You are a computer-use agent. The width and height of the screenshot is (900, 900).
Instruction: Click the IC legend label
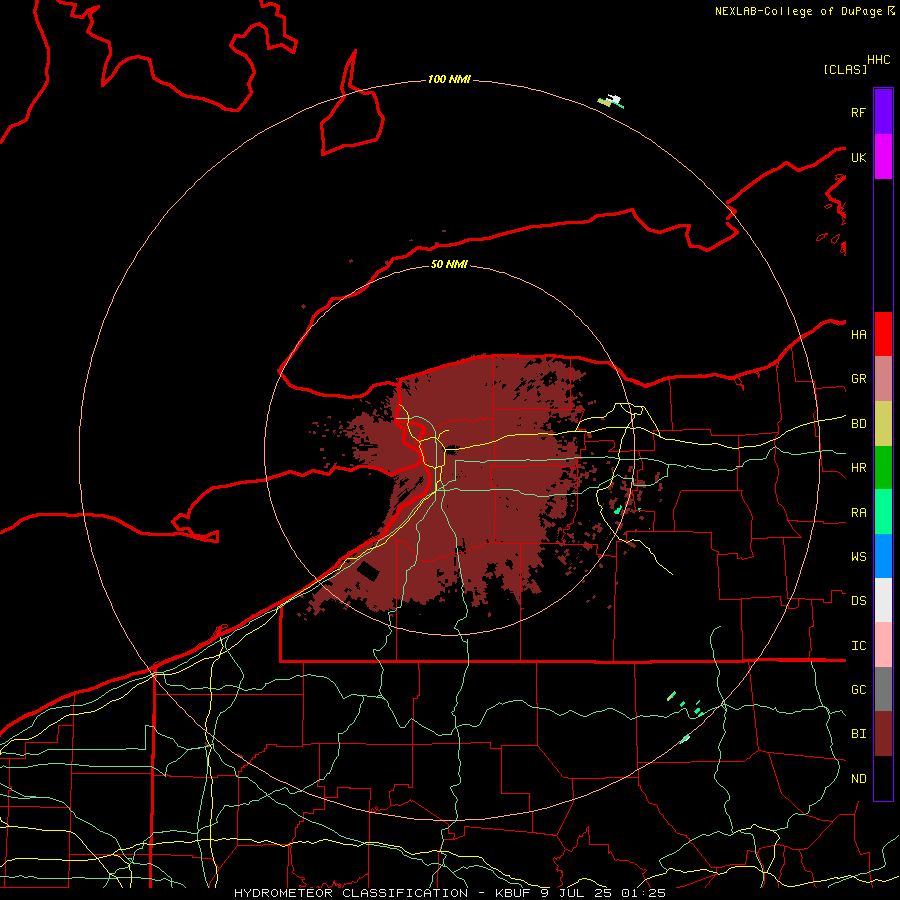pyautogui.click(x=858, y=646)
